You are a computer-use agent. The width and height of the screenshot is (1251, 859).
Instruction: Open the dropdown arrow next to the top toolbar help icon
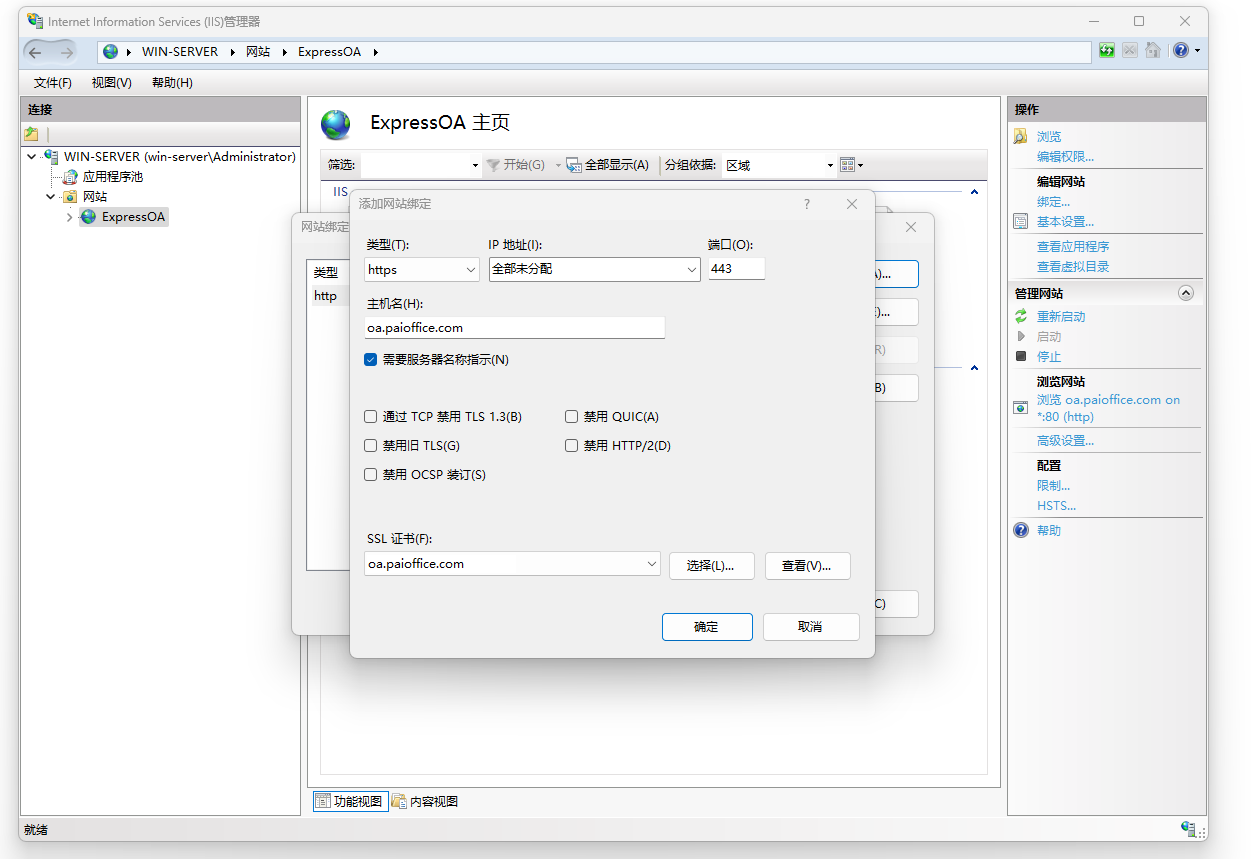click(1197, 51)
